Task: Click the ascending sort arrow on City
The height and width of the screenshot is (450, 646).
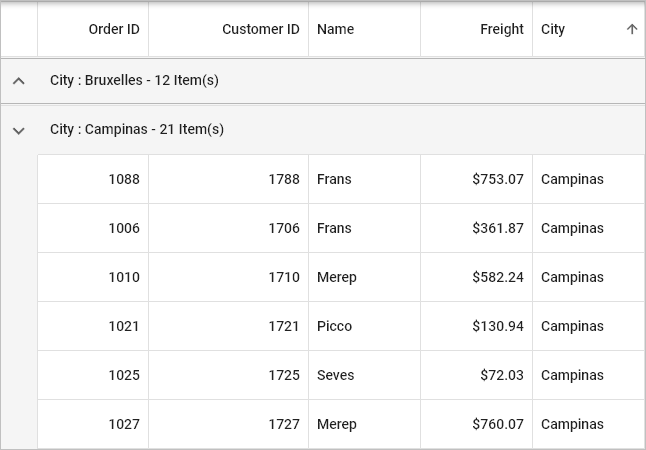Action: 632,29
